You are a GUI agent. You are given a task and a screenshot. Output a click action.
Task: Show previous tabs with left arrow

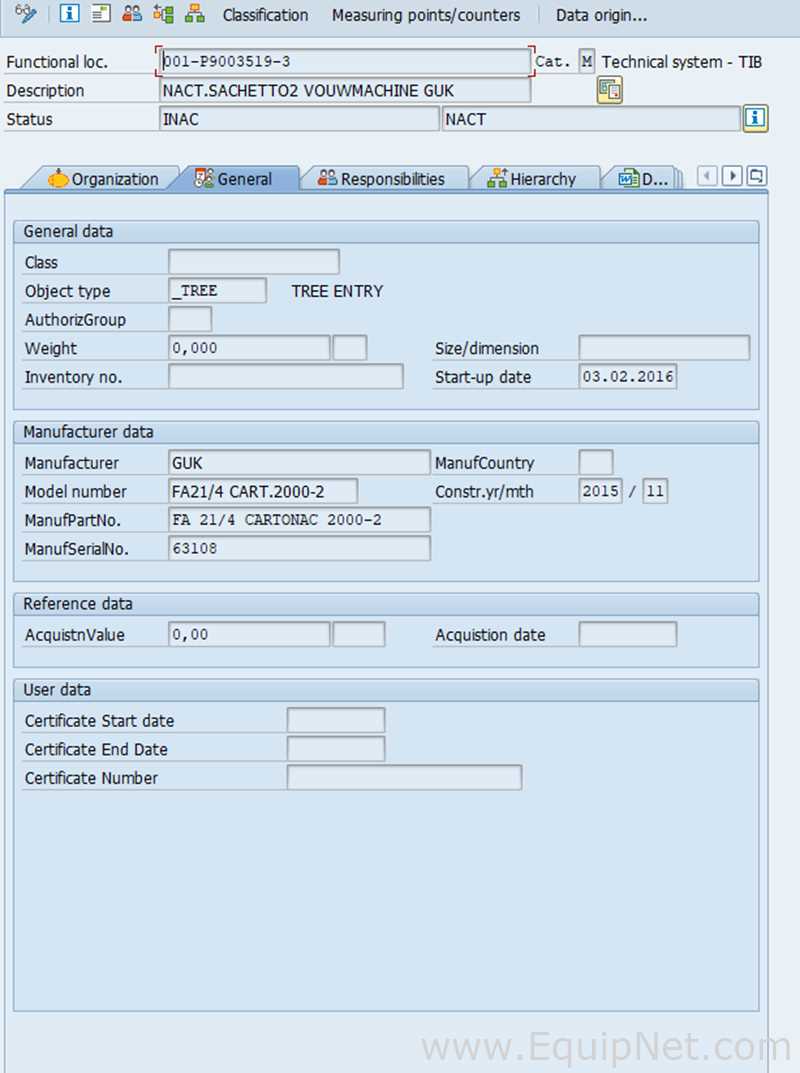pos(707,176)
